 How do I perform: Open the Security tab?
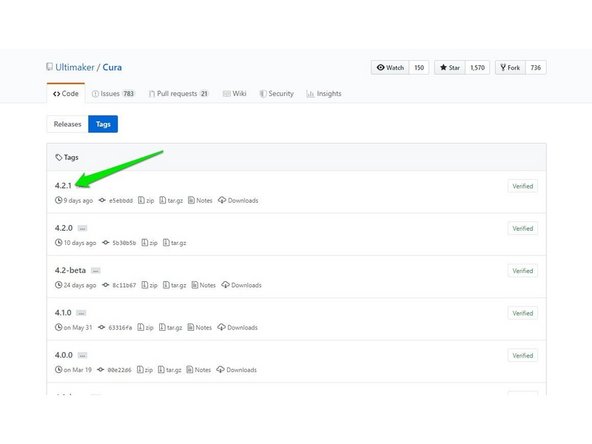click(276, 94)
